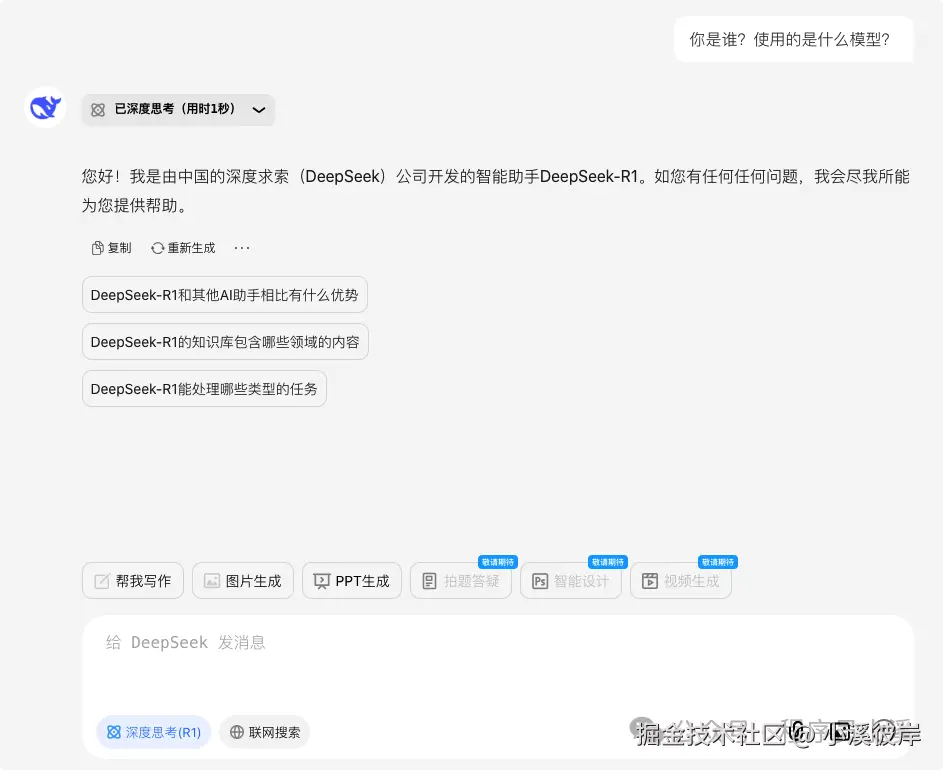943x770 pixels.
Task: Select the 图片生成 image generation tool
Action: (242, 580)
